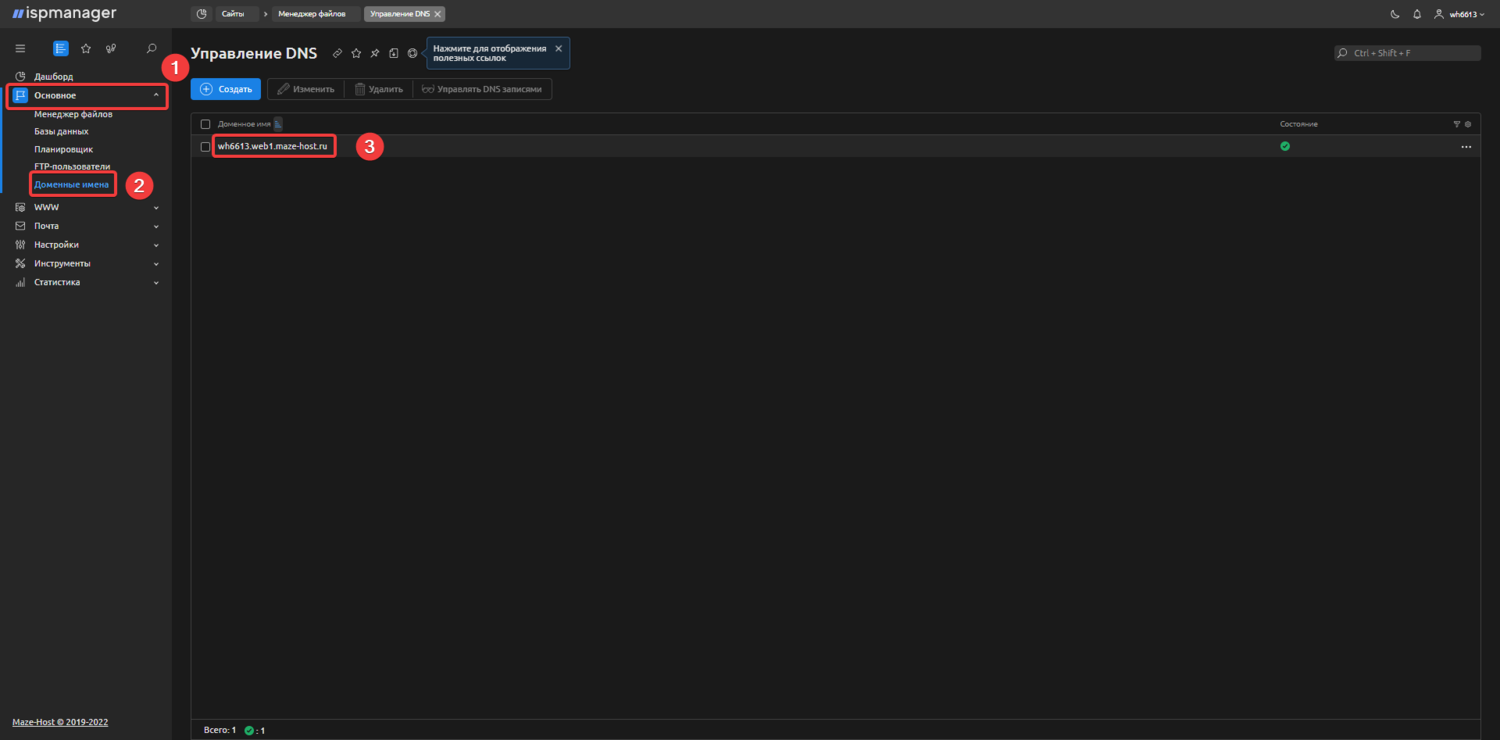Tick the select-all checkbox in table header
The height and width of the screenshot is (740, 1500).
[x=206, y=124]
